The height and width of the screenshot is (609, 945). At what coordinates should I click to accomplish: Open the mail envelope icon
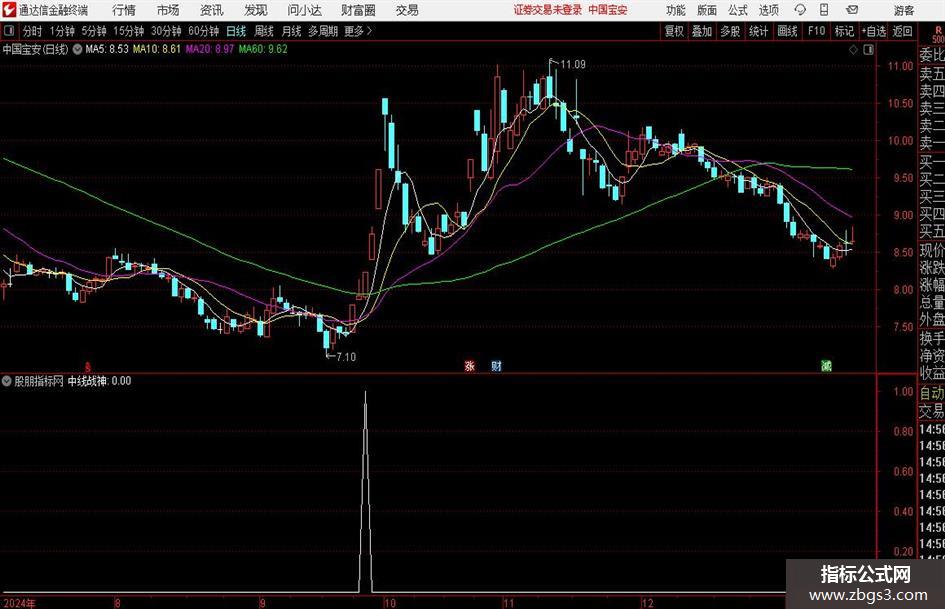(852, 10)
